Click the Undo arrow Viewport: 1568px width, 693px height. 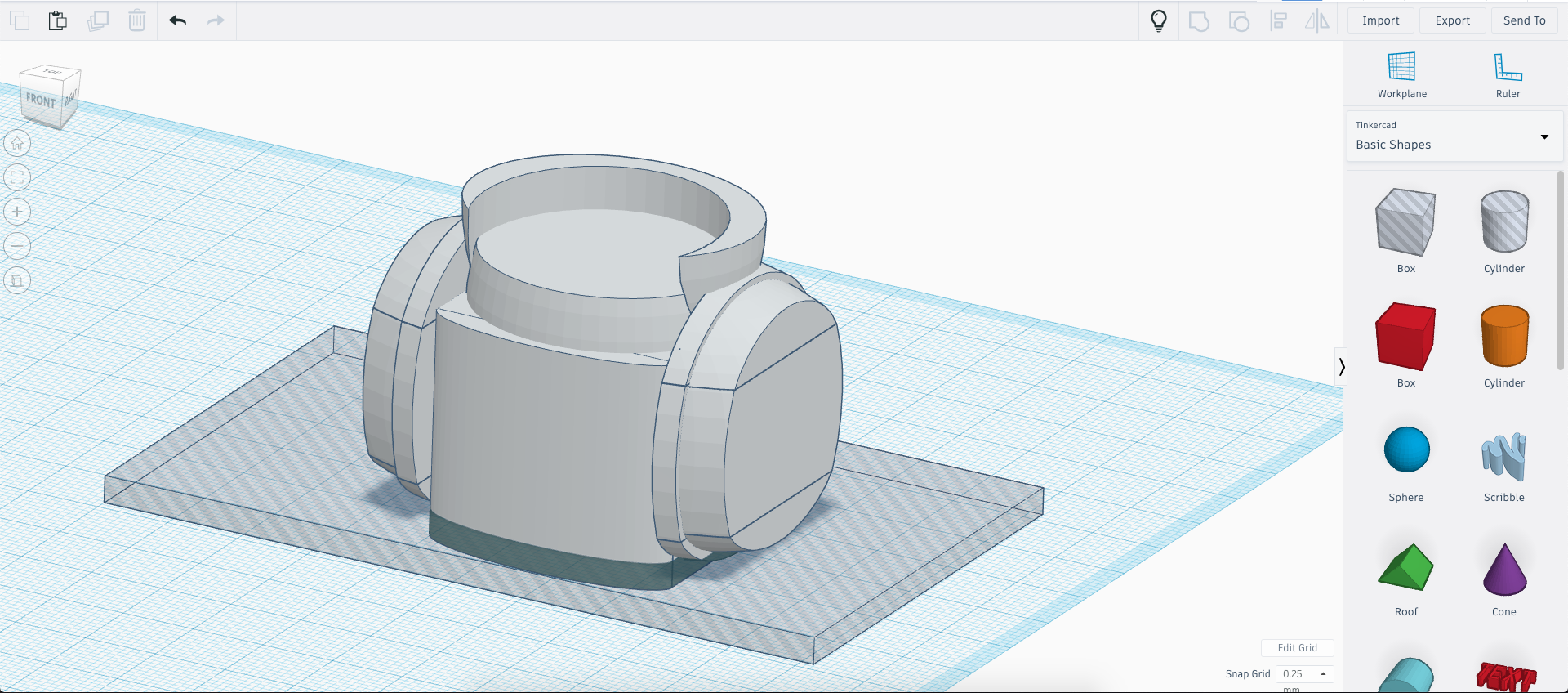(x=177, y=20)
